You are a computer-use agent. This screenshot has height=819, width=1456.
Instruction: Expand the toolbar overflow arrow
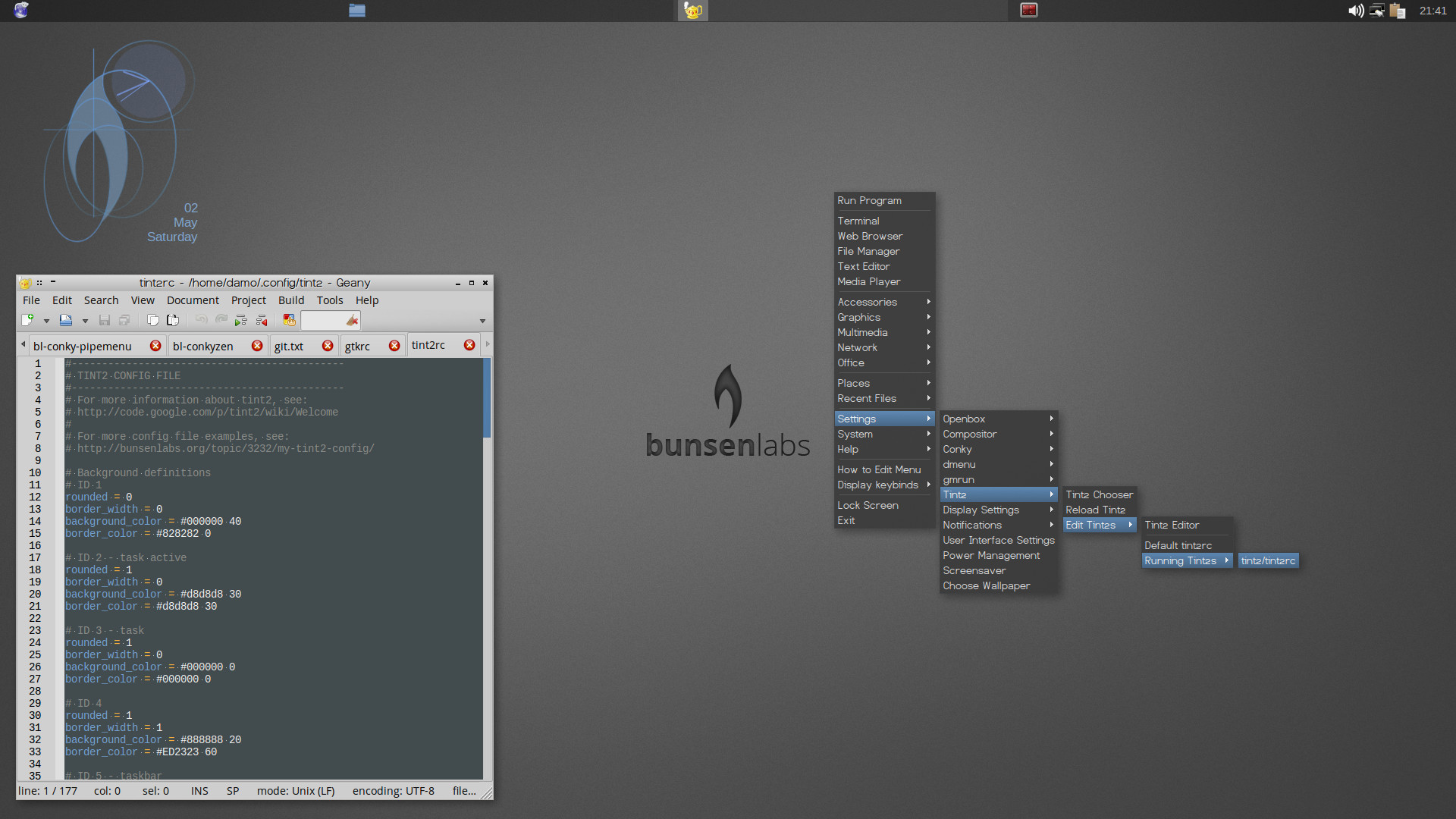482,322
